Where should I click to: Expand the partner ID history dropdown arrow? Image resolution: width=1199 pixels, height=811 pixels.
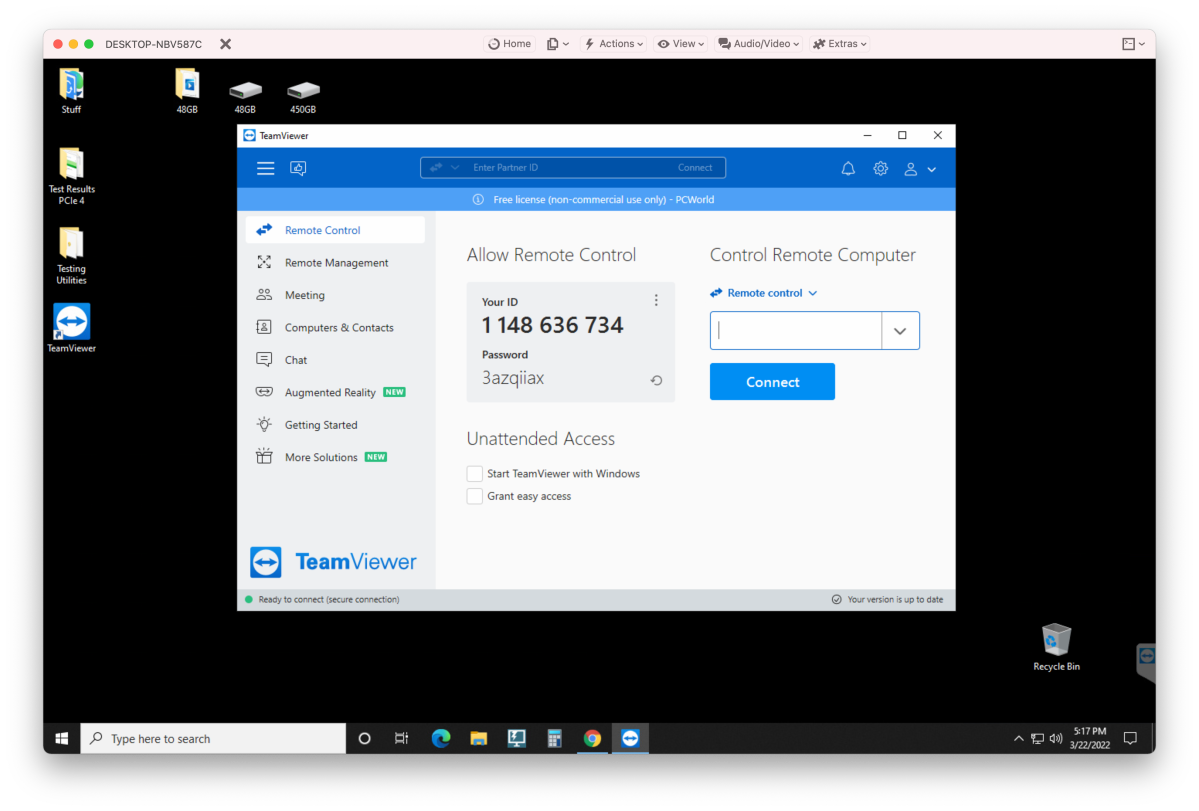900,331
